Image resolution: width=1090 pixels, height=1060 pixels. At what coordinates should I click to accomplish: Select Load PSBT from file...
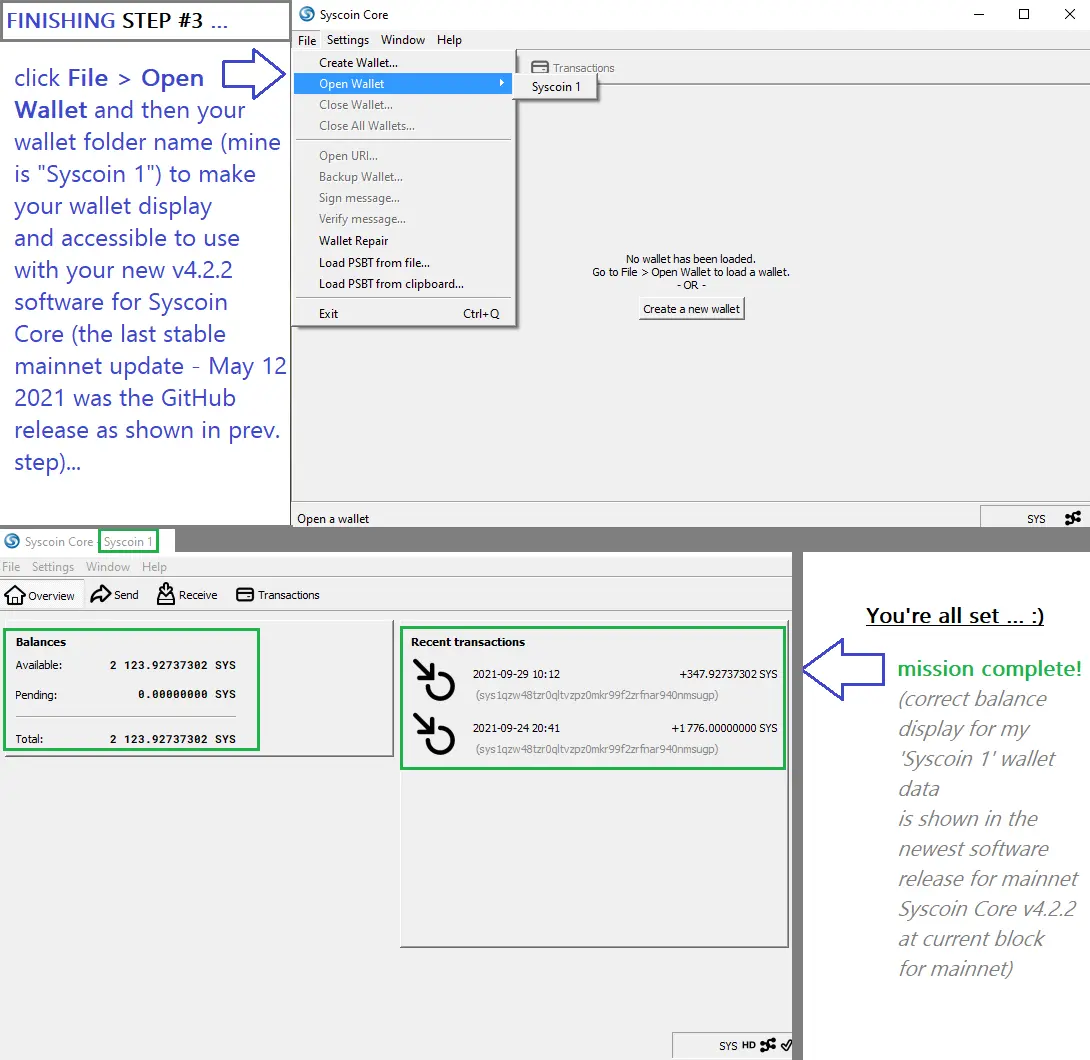pyautogui.click(x=404, y=263)
